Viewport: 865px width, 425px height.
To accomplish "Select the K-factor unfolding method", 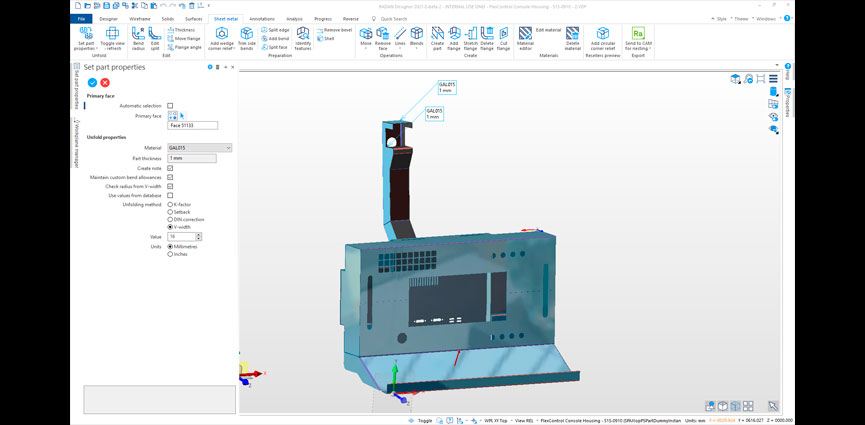I will [170, 204].
